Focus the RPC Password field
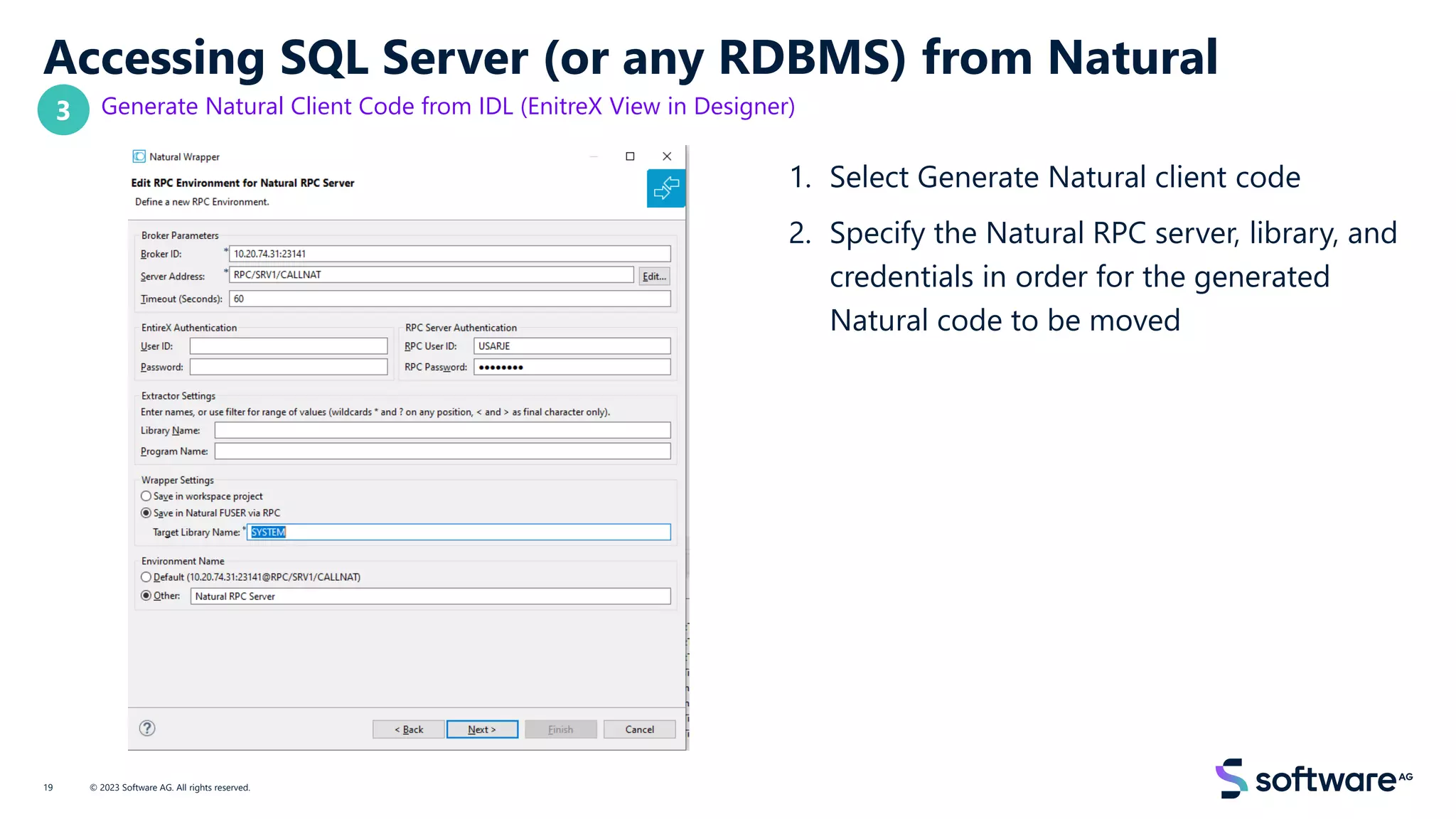Viewport: 1456px width, 819px height. tap(572, 367)
